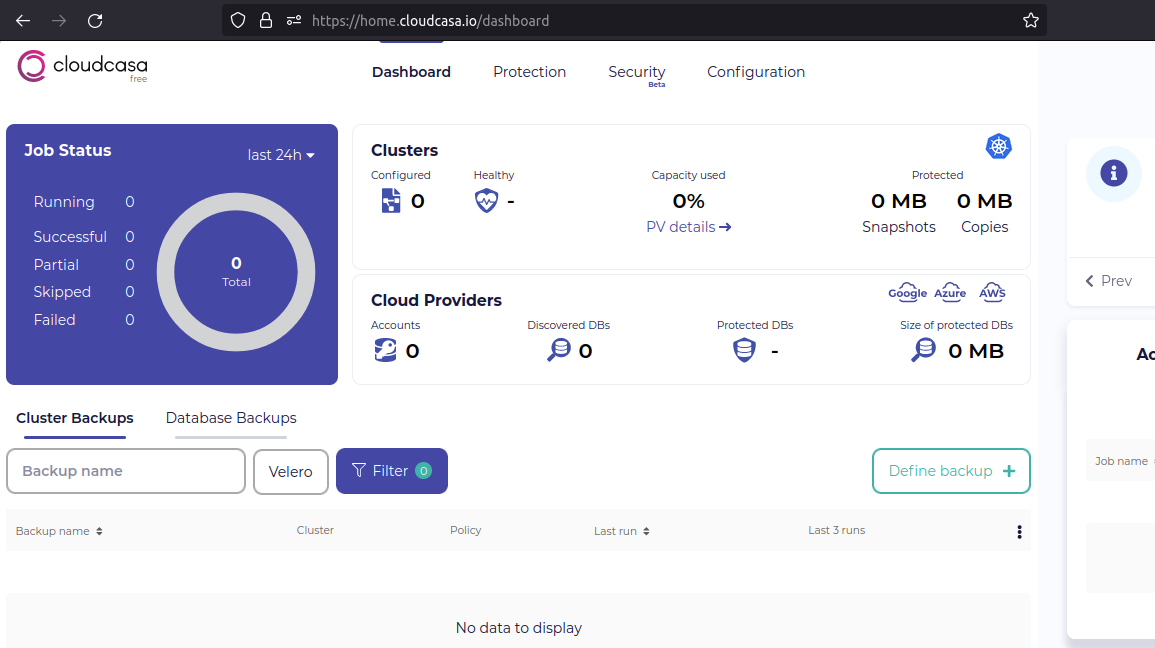Viewport: 1155px width, 648px height.
Task: Switch to Cluster Backups tab
Action: pos(74,418)
